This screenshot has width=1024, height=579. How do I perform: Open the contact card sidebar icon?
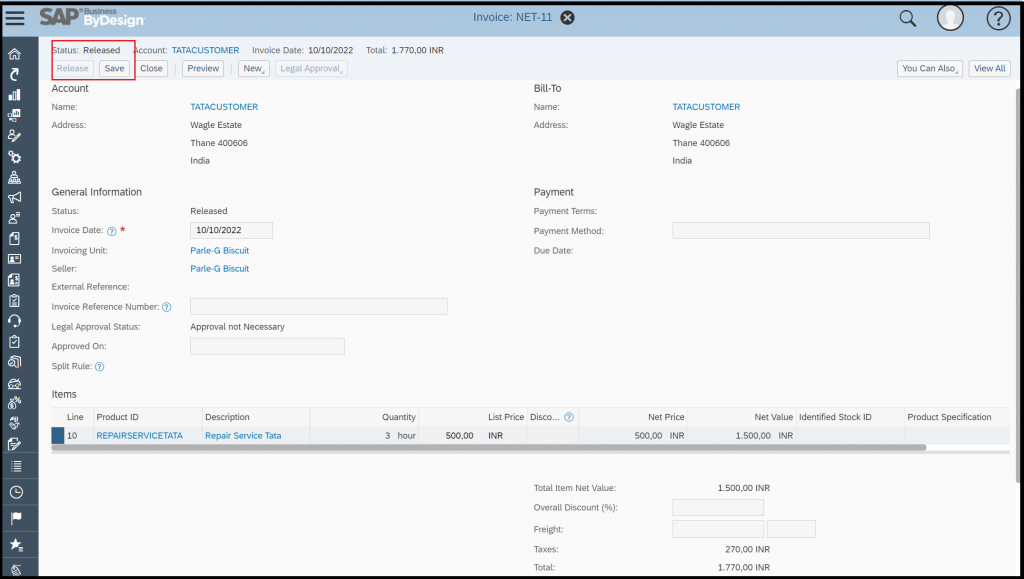click(14, 259)
